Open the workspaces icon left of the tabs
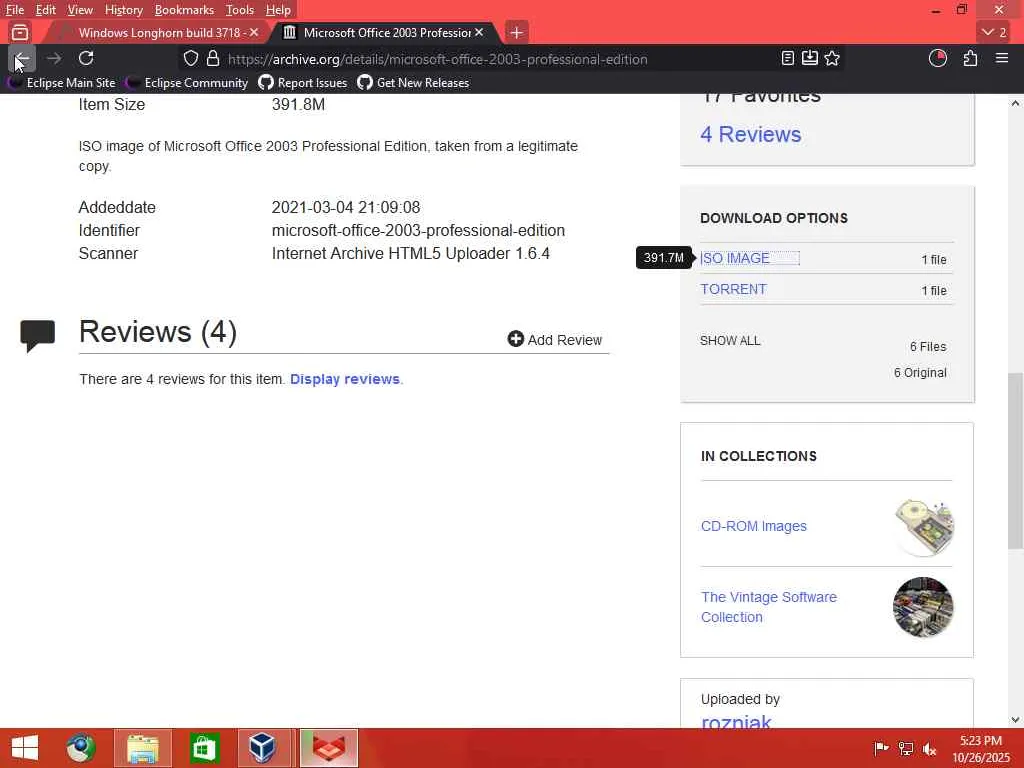The height and width of the screenshot is (768, 1024). coord(20,32)
